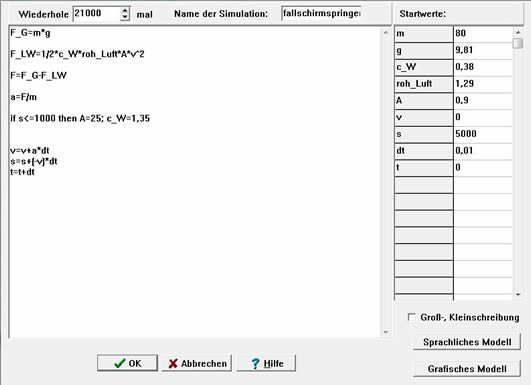Click scroll up arrow of equation editor
Screen dimensions: 531x385
pyautogui.click(x=386, y=33)
